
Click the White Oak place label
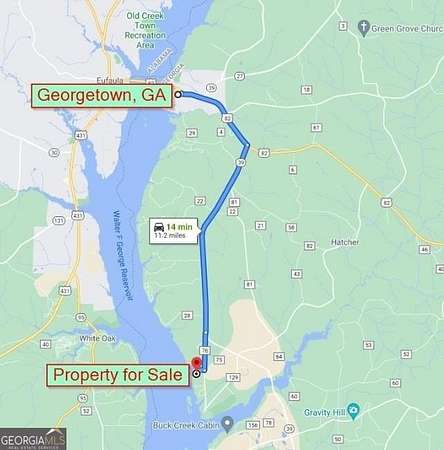click(x=98, y=339)
